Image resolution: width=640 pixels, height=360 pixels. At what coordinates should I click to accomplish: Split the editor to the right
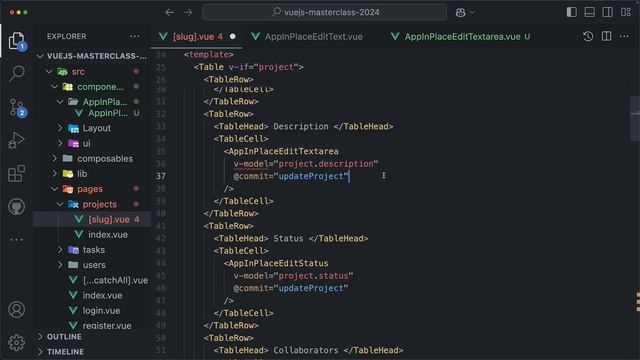pos(607,36)
